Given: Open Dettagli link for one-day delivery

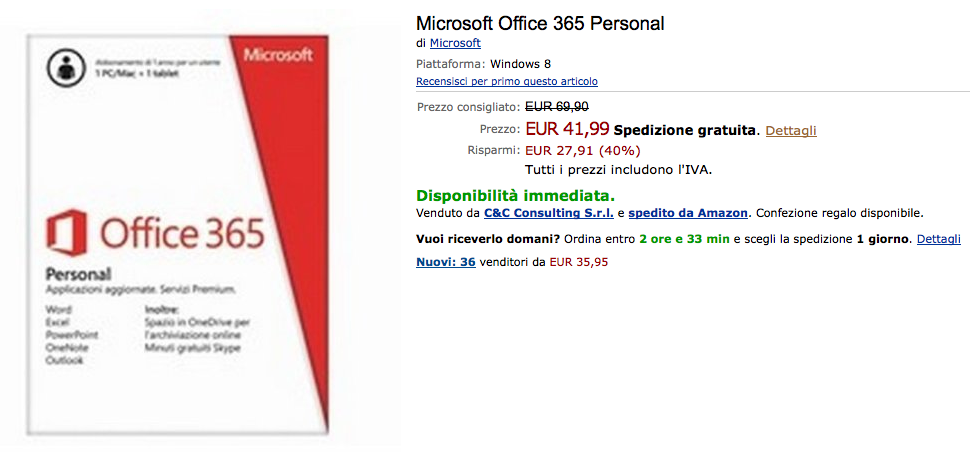Looking at the screenshot, I should pos(938,240).
